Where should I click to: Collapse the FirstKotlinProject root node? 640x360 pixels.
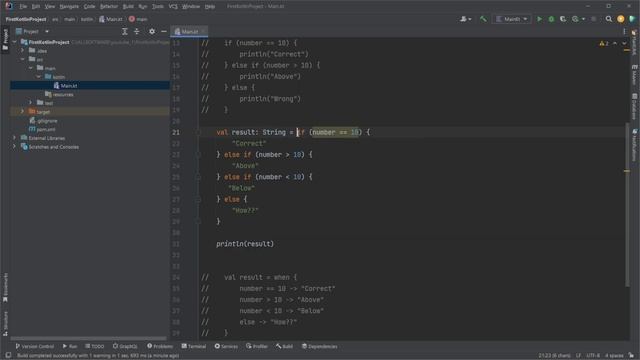[x=15, y=42]
